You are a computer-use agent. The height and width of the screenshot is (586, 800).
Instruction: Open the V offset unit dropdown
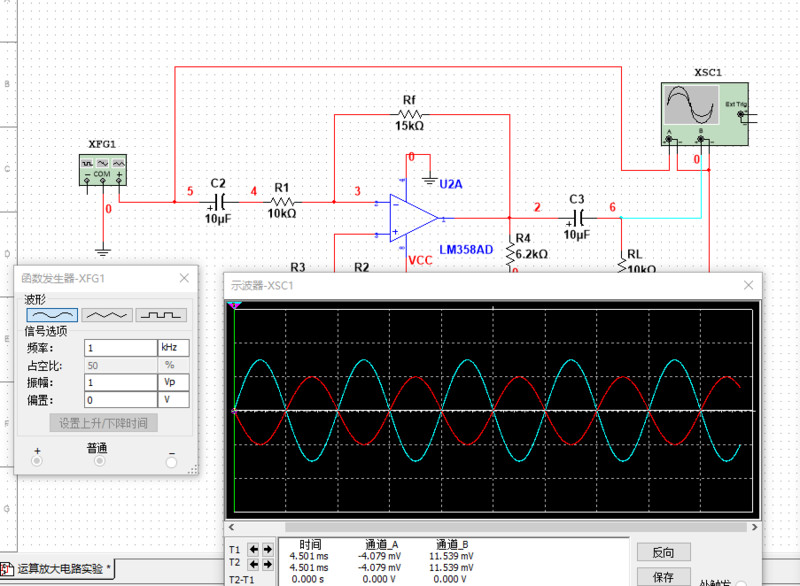173,399
